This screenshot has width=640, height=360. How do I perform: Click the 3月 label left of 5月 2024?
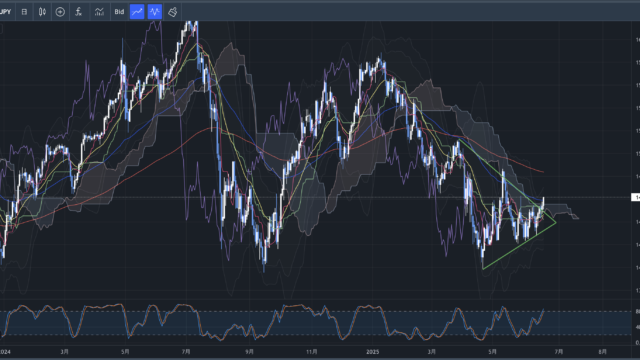pyautogui.click(x=64, y=351)
